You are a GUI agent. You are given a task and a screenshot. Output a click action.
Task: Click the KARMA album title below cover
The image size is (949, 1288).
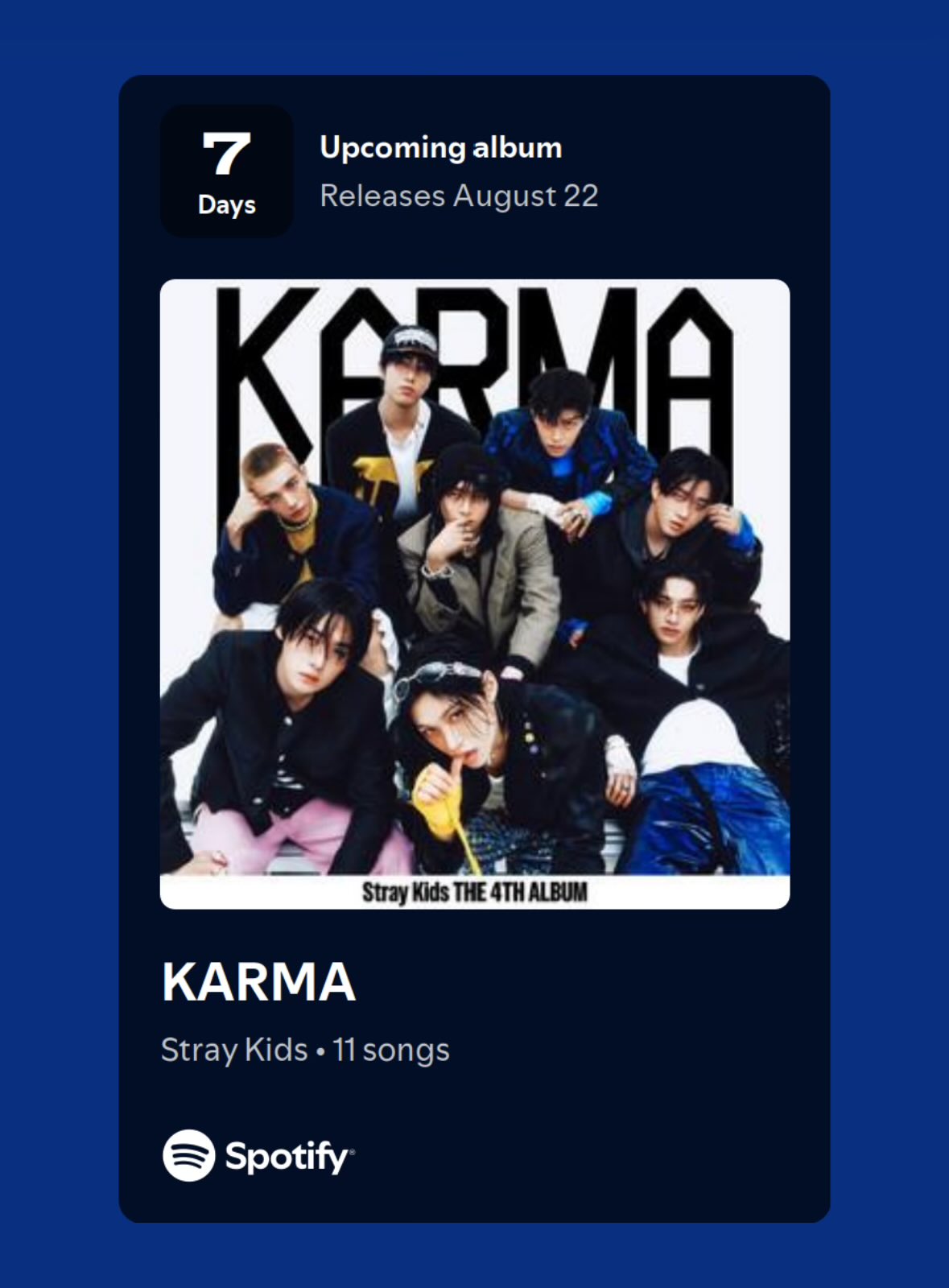pos(258,981)
